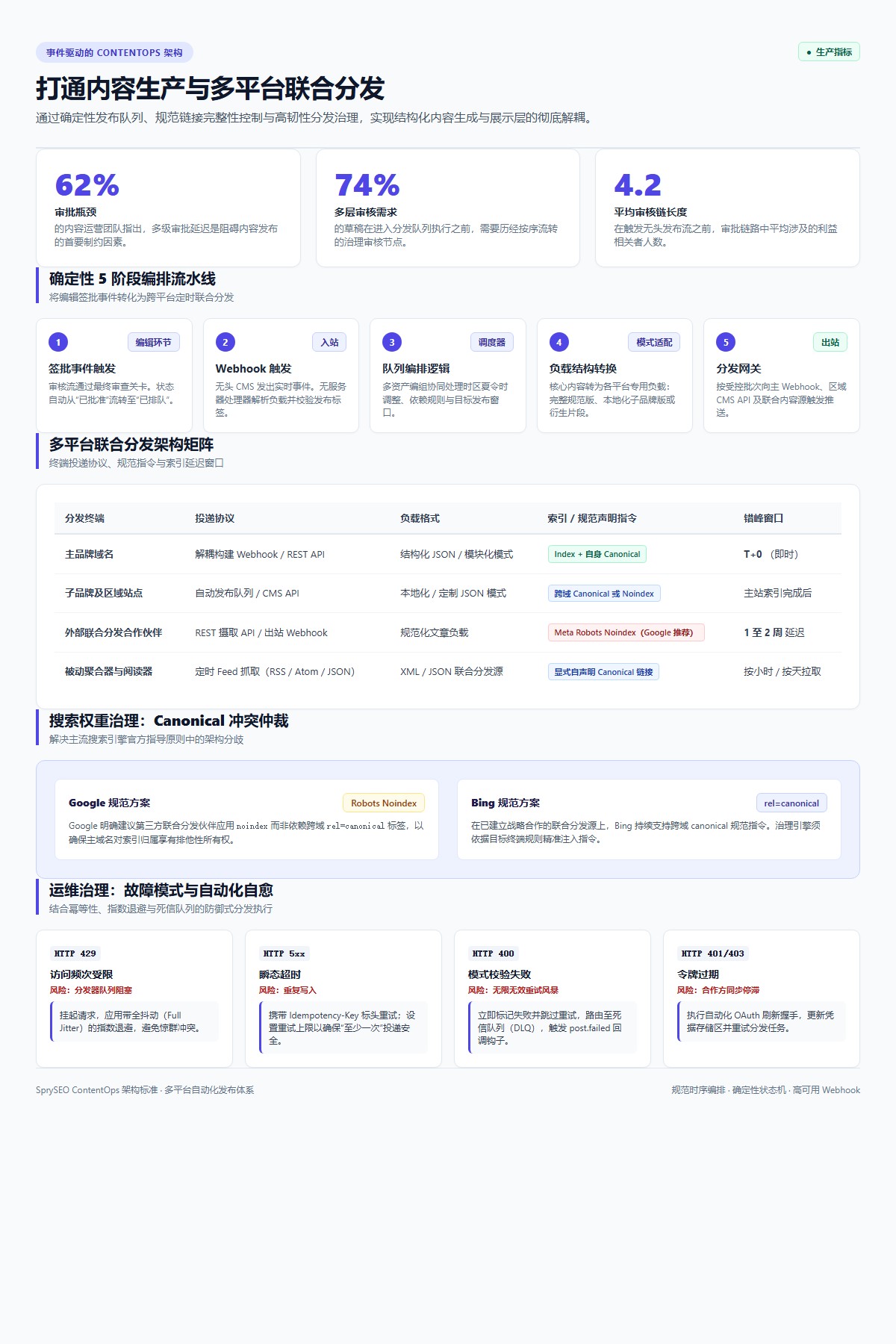The width and height of the screenshot is (896, 1344).
Task: Click the 投递协议 column header
Action: pyautogui.click(x=215, y=518)
